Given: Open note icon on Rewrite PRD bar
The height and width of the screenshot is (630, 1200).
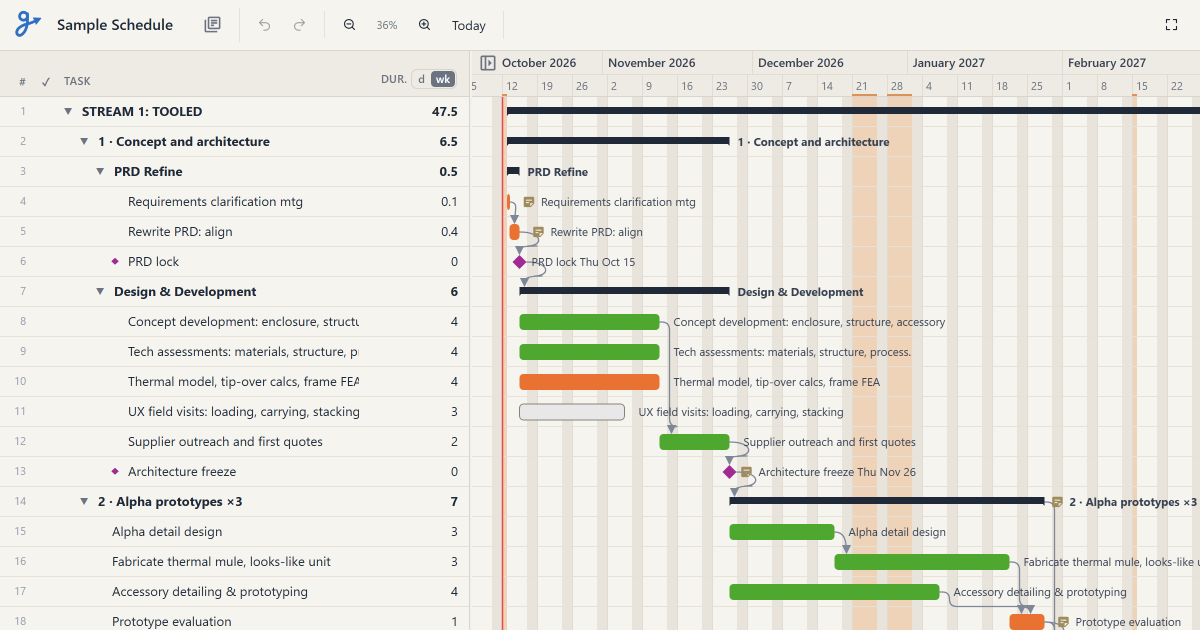Looking at the screenshot, I should (x=538, y=232).
